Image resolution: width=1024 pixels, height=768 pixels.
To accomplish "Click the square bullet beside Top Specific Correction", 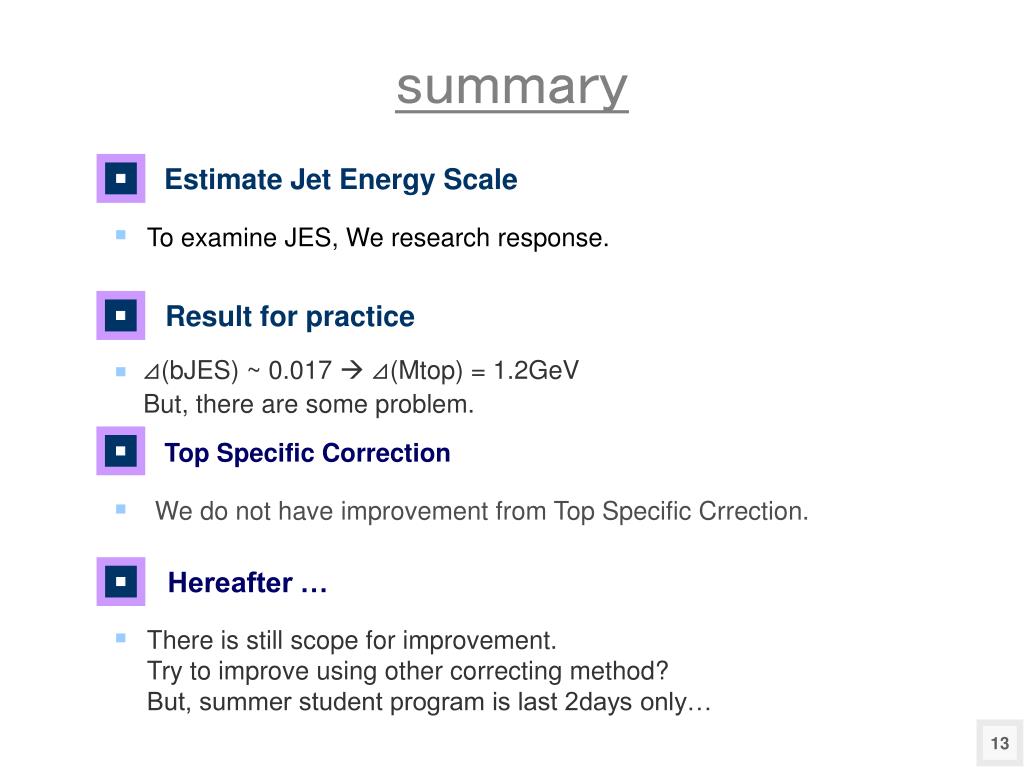I will pos(121,451).
